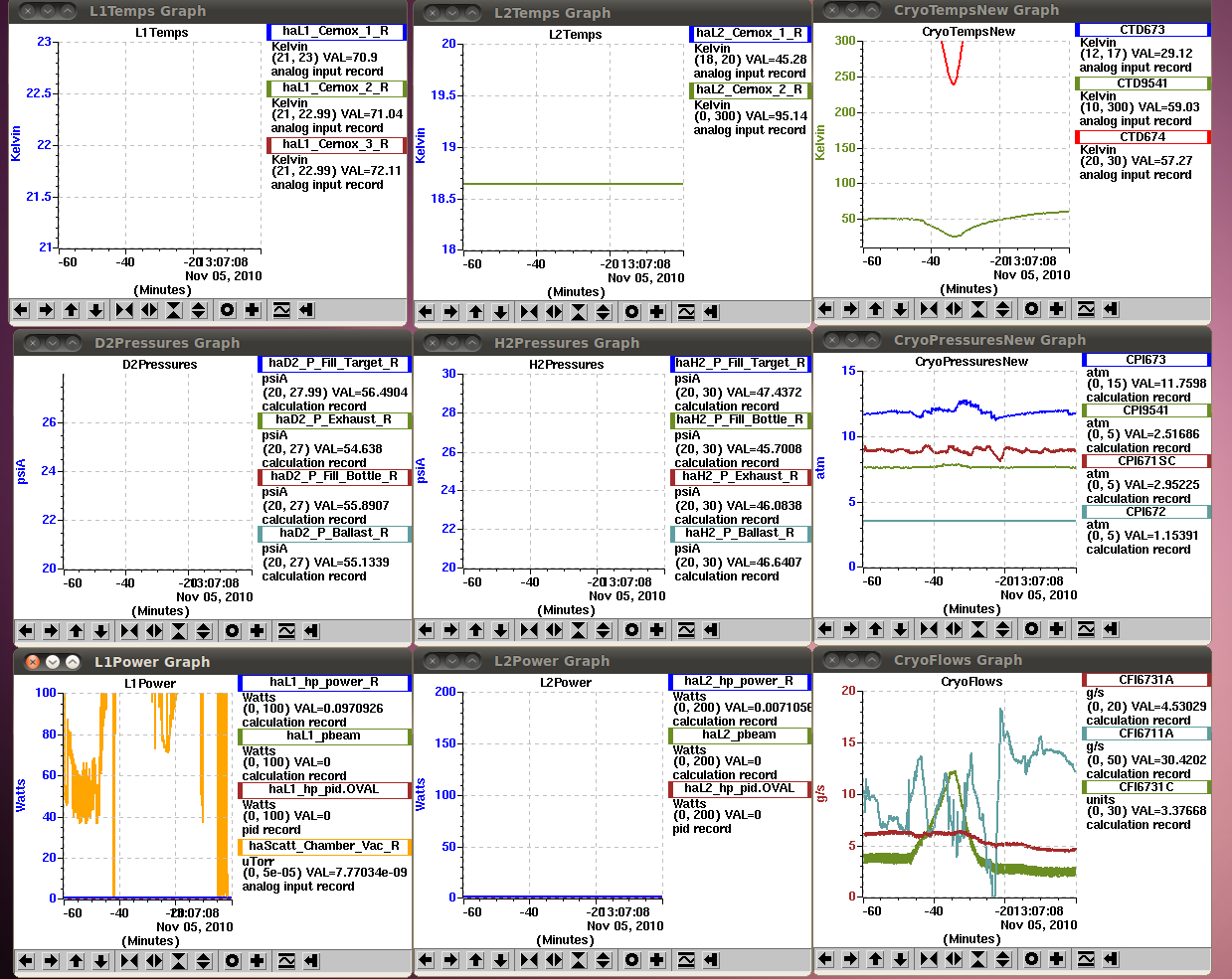Click the circle auto-scale icon in D2Pressures
The image size is (1232, 979).
[x=233, y=631]
